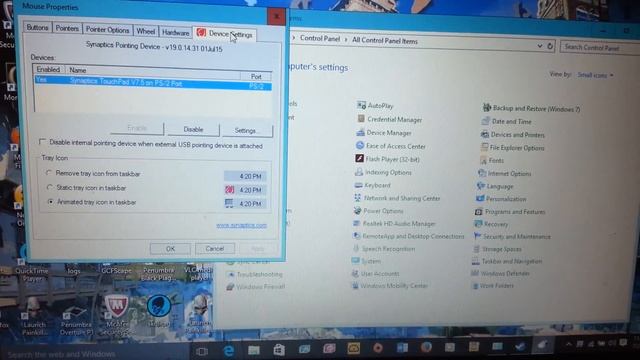Open Devices and Printers
Viewport: 640px width, 360px height.
(x=513, y=134)
